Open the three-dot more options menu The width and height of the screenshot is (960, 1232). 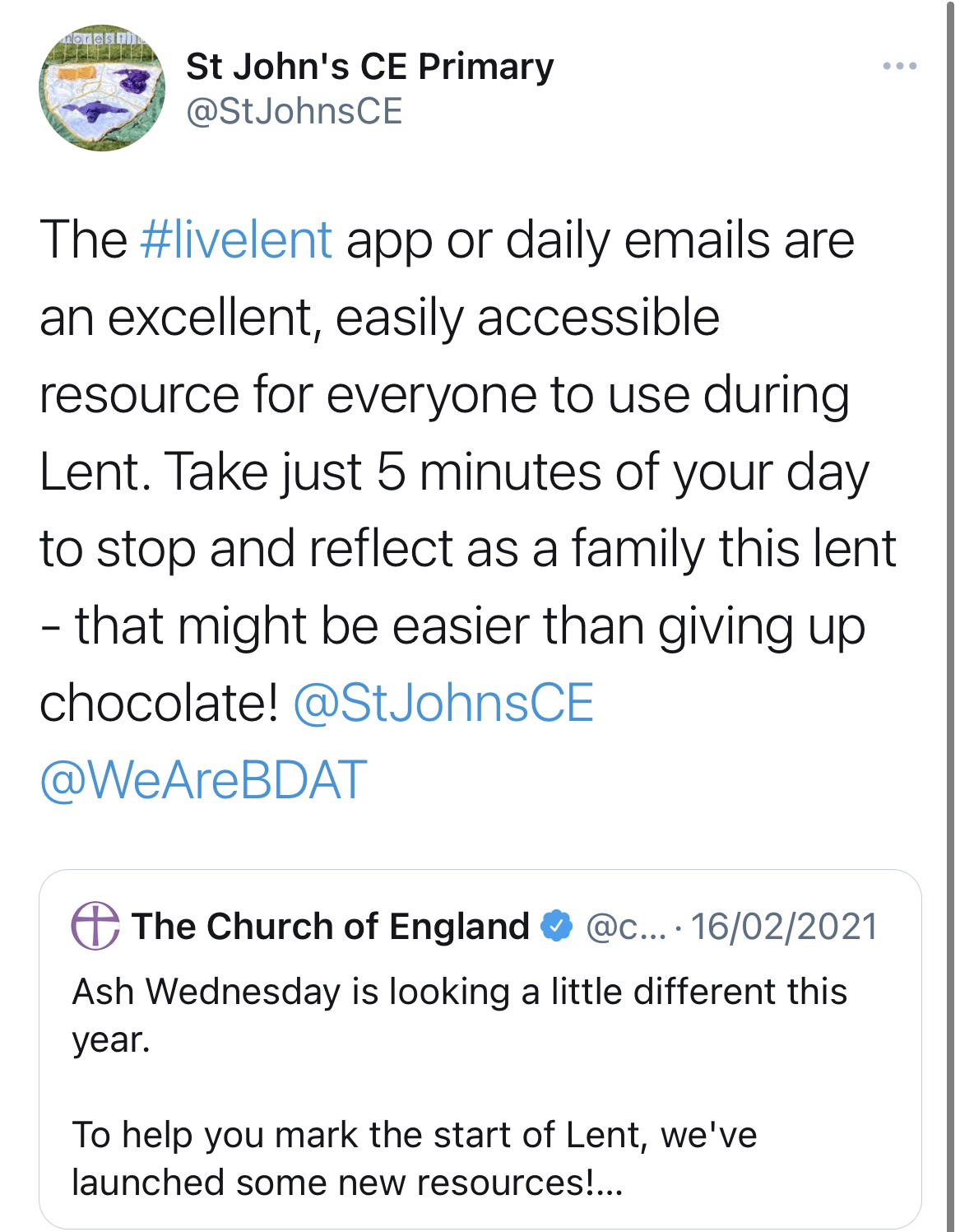pos(899,66)
